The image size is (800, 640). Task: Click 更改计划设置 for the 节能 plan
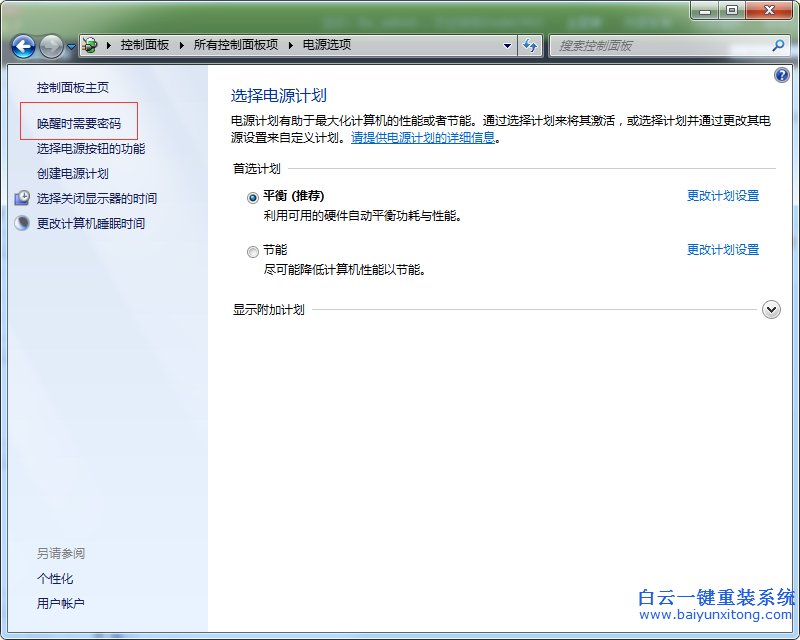point(722,250)
